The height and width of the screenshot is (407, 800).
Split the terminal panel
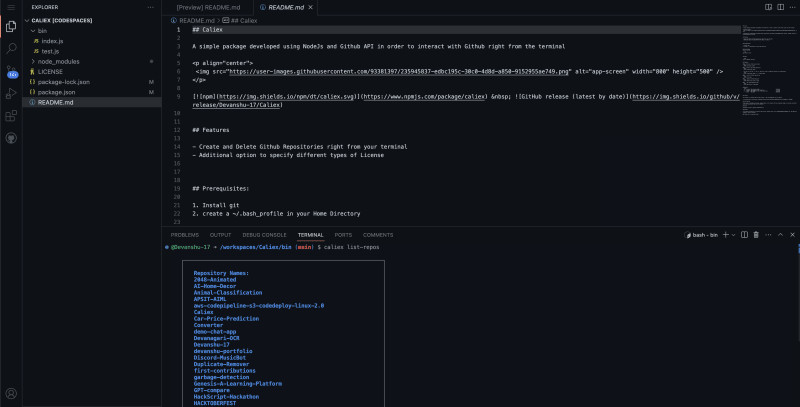coord(744,235)
